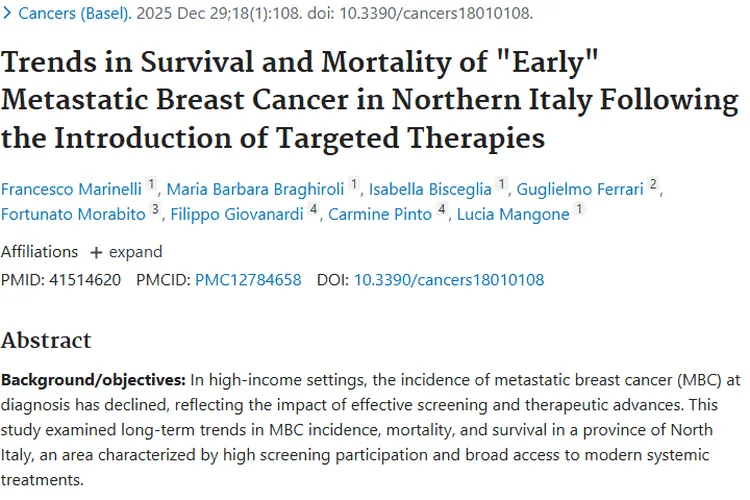Click affiliation superscript 4 after Carmine Pinto
The height and width of the screenshot is (500, 750).
pyautogui.click(x=442, y=210)
